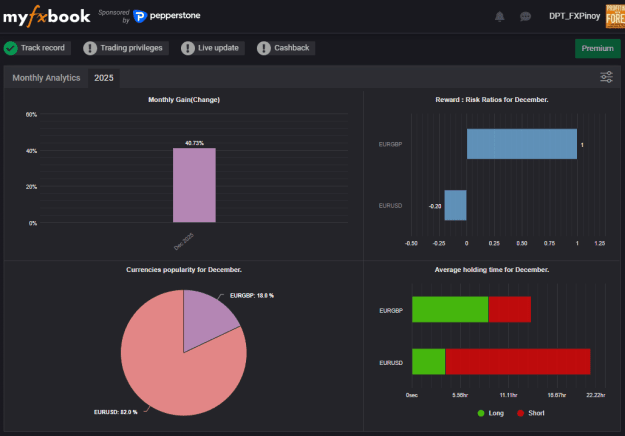The width and height of the screenshot is (625, 436).
Task: Click the Cashback badge label
Action: [x=291, y=48]
